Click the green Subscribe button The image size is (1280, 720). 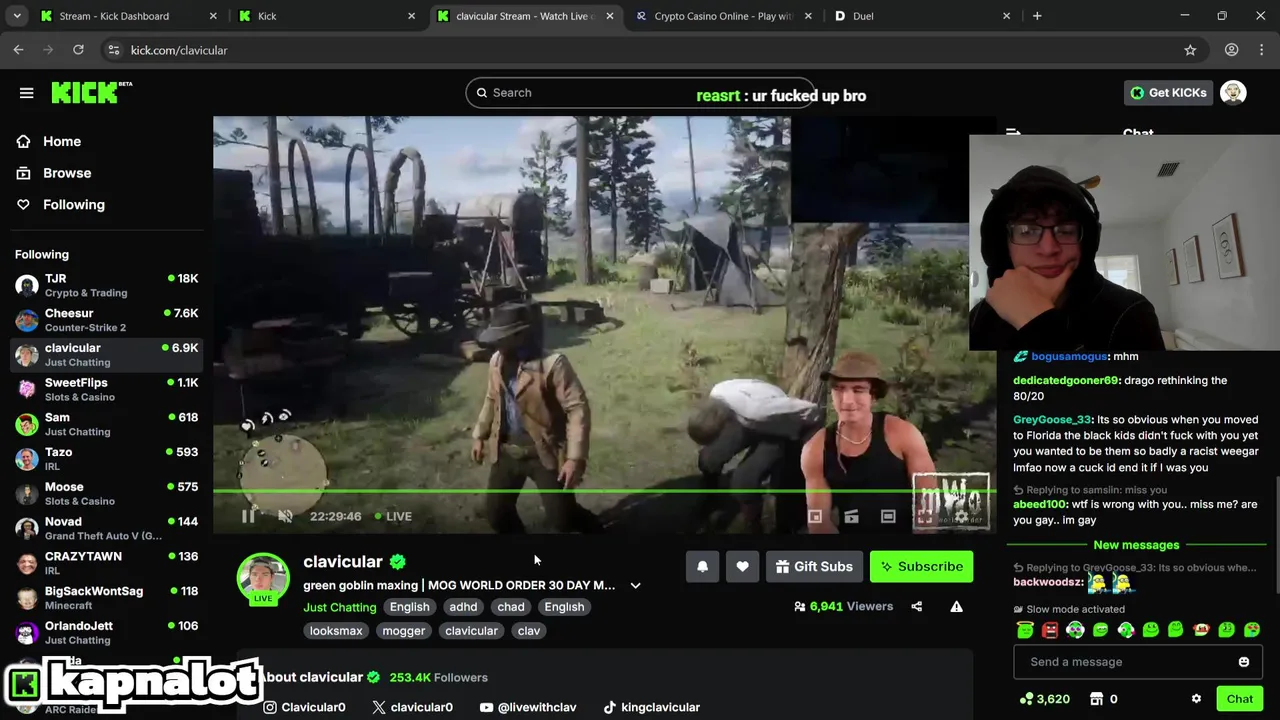921,566
